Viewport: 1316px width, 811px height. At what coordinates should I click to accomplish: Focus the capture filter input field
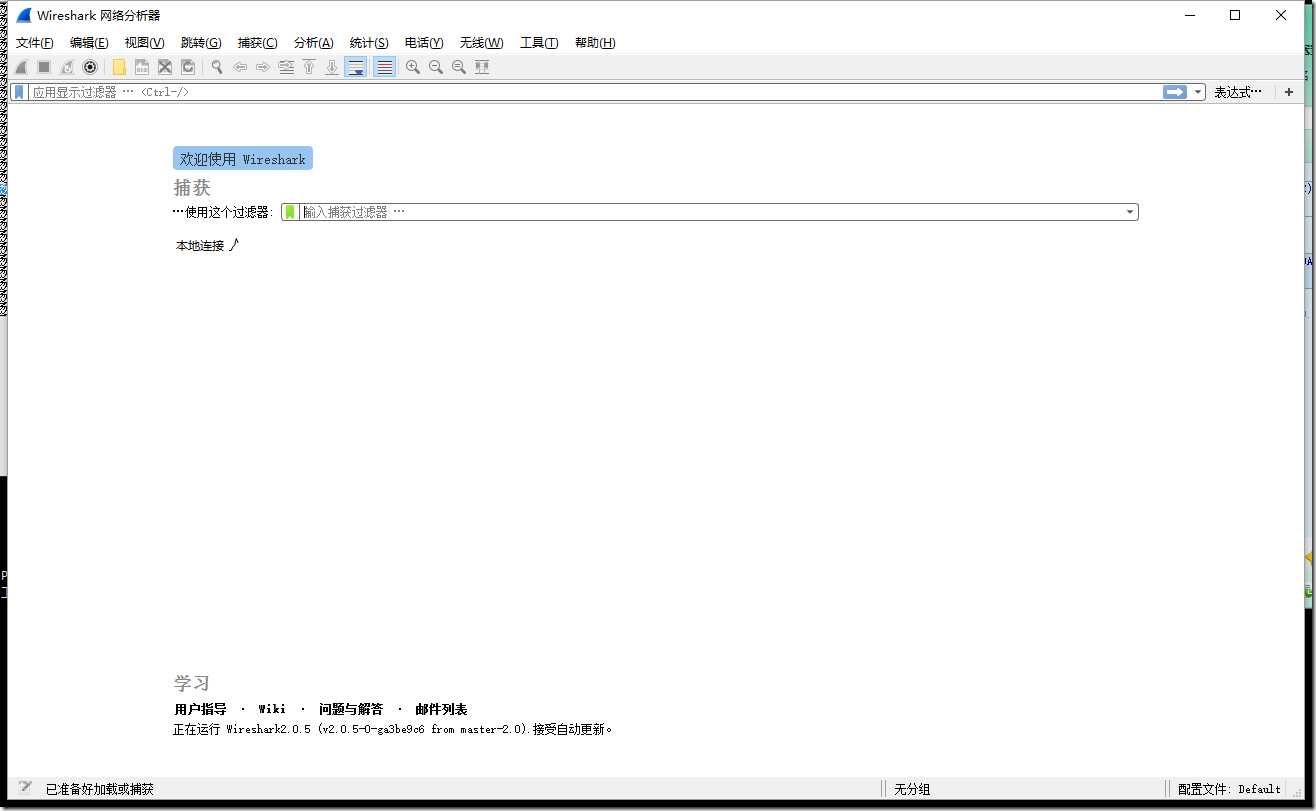[x=710, y=212]
